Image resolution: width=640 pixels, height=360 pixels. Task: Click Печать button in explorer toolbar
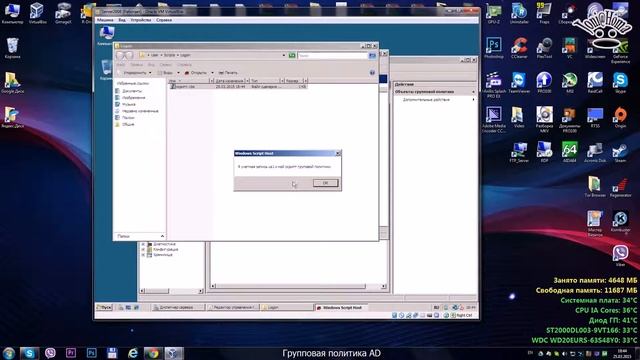pyautogui.click(x=228, y=73)
